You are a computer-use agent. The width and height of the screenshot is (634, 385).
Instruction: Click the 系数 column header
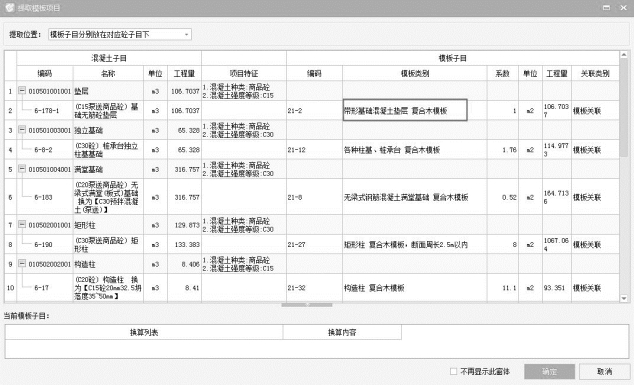tap(503, 73)
